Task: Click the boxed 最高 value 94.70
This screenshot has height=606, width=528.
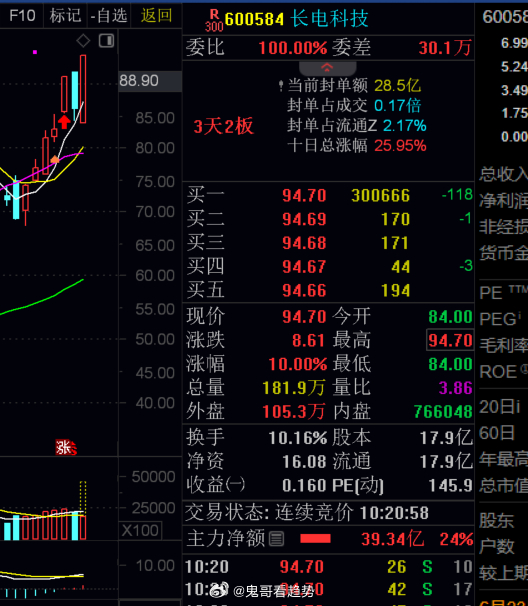Action: [450, 340]
